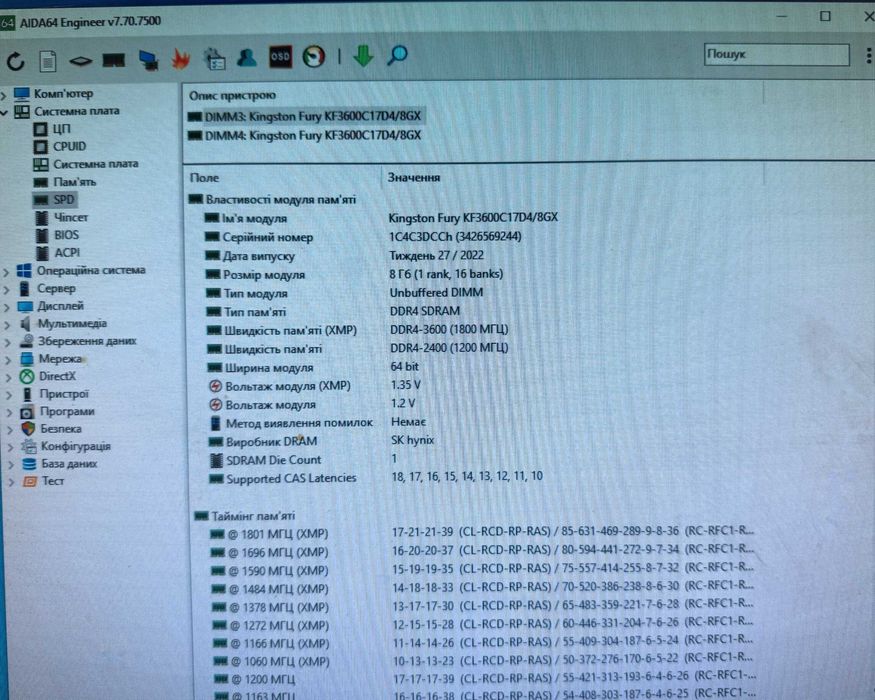Select Пам'ять in the tree
The image size is (875, 700).
click(x=65, y=182)
